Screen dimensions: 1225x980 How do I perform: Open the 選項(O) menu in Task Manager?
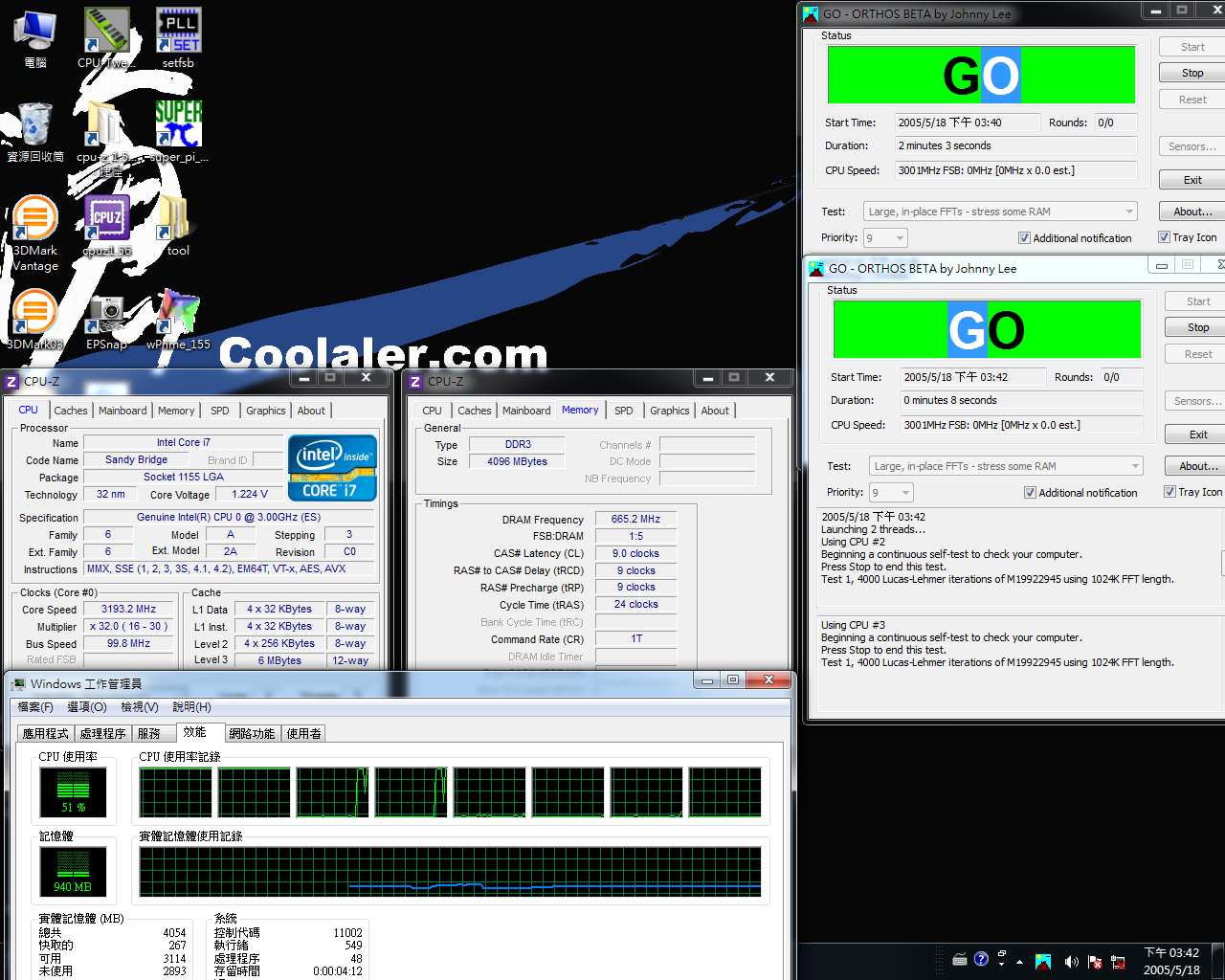point(87,707)
